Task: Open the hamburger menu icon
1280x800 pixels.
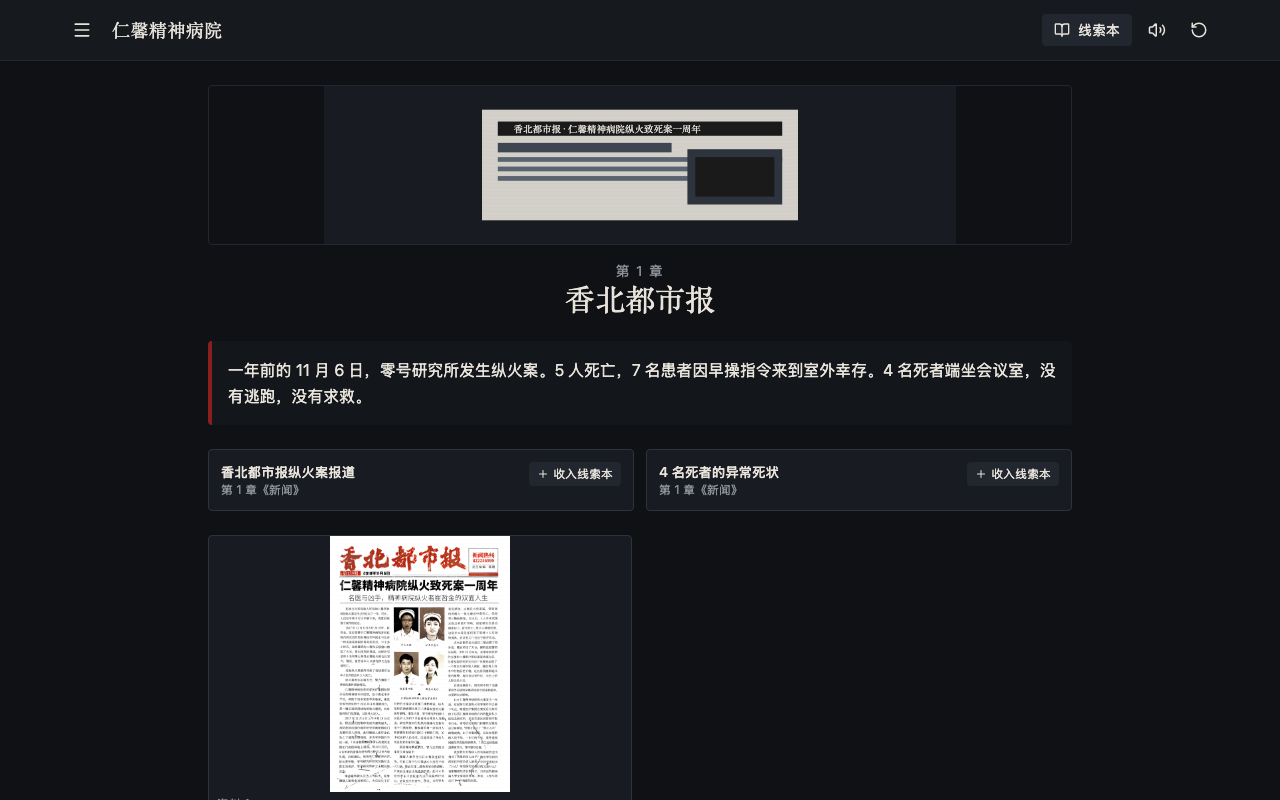Action: pyautogui.click(x=82, y=30)
